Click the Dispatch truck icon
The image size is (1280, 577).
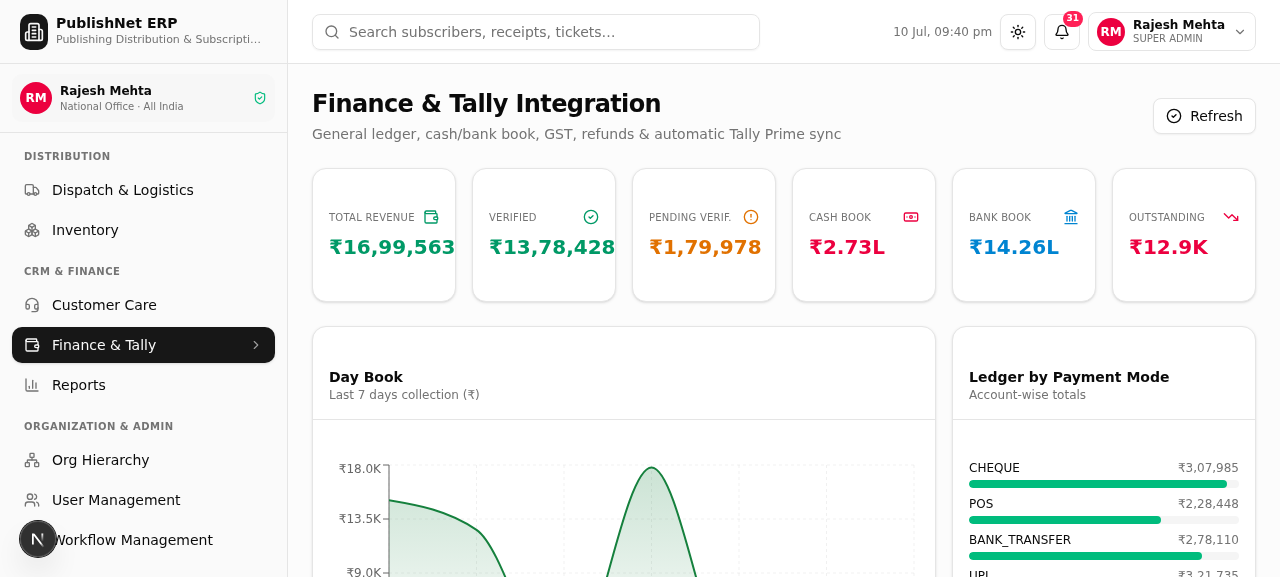pyautogui.click(x=32, y=190)
